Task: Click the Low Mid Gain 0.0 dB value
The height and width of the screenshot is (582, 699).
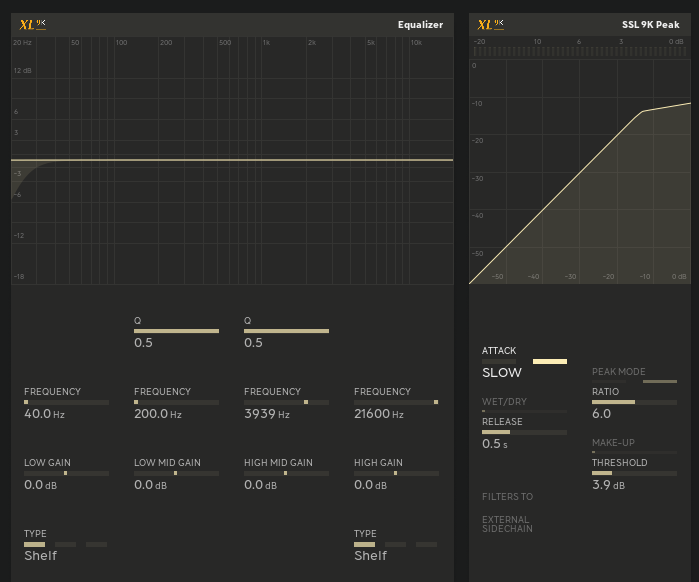Action: coord(151,485)
